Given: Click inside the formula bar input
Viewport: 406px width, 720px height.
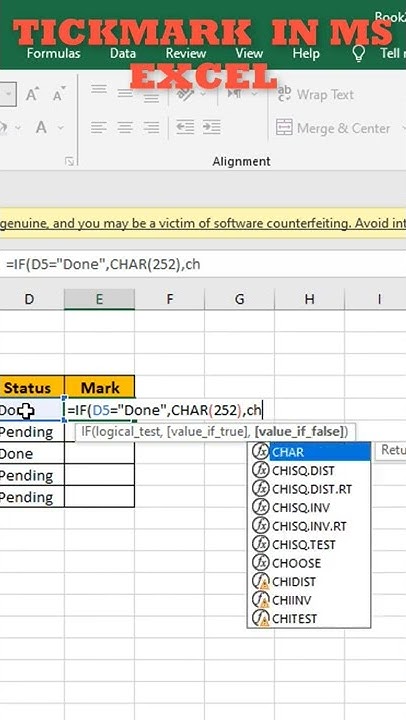Looking at the screenshot, I should (203, 264).
